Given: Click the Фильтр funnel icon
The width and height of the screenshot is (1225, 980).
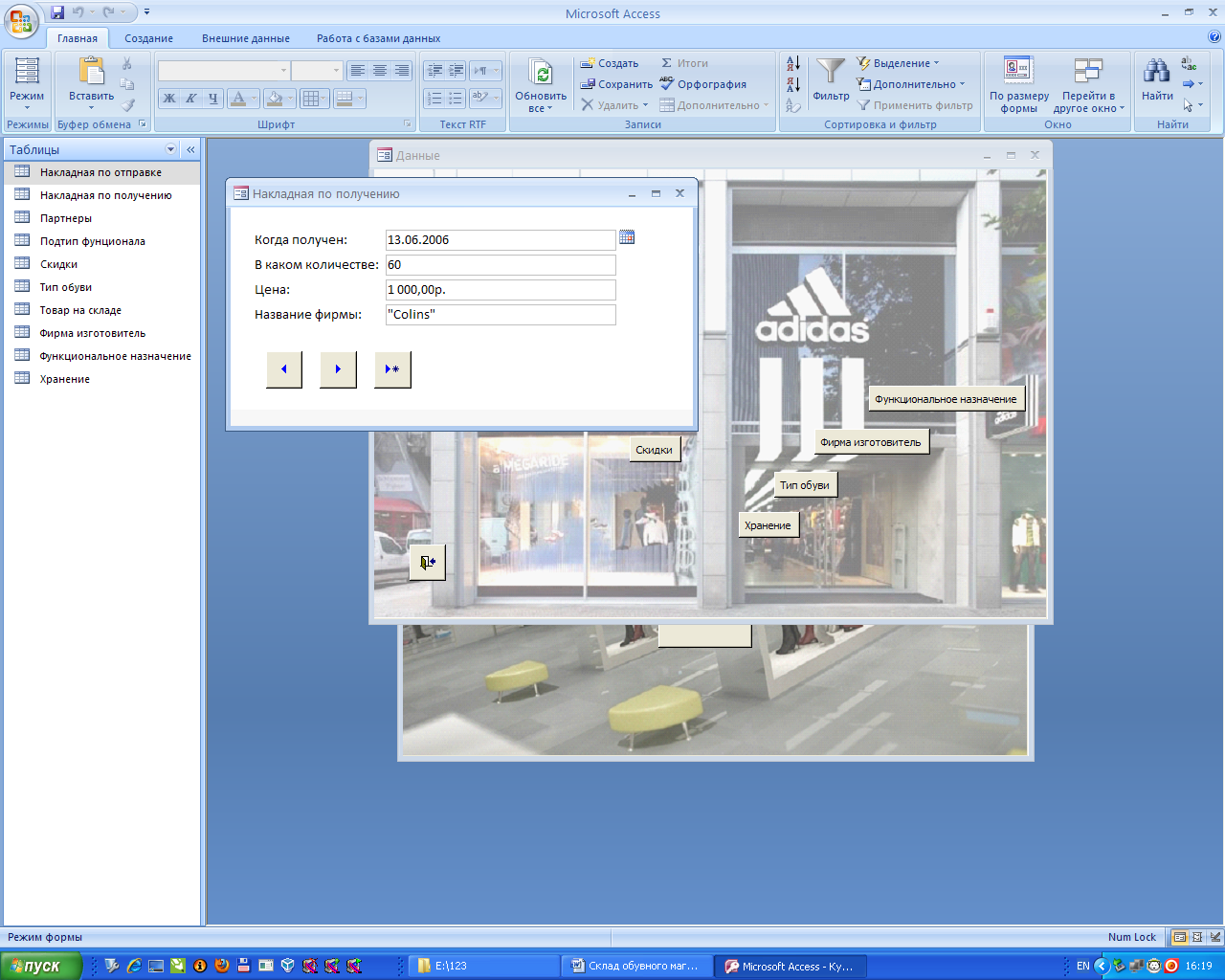Looking at the screenshot, I should 831,71.
